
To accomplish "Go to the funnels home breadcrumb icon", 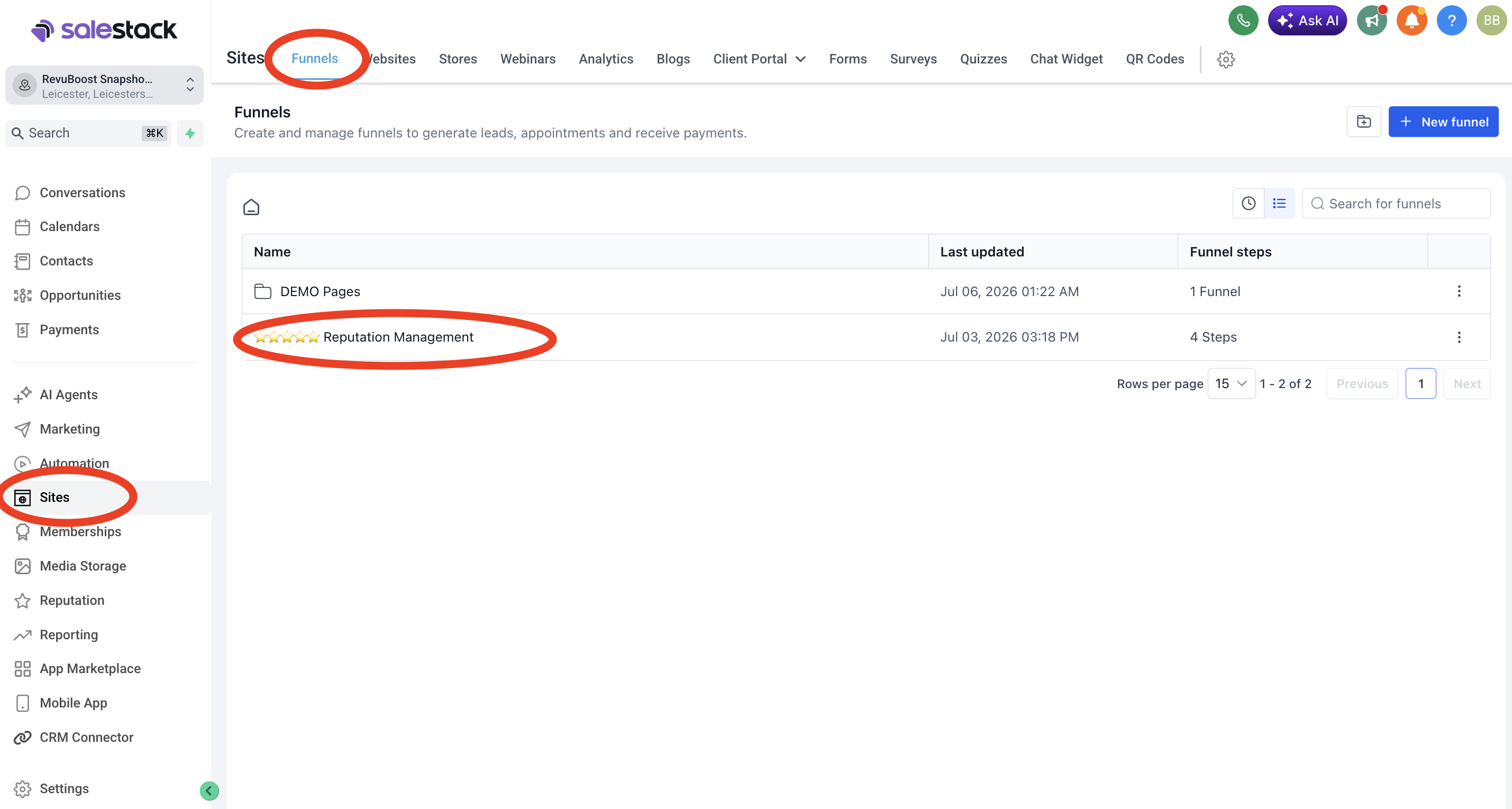I will [251, 207].
